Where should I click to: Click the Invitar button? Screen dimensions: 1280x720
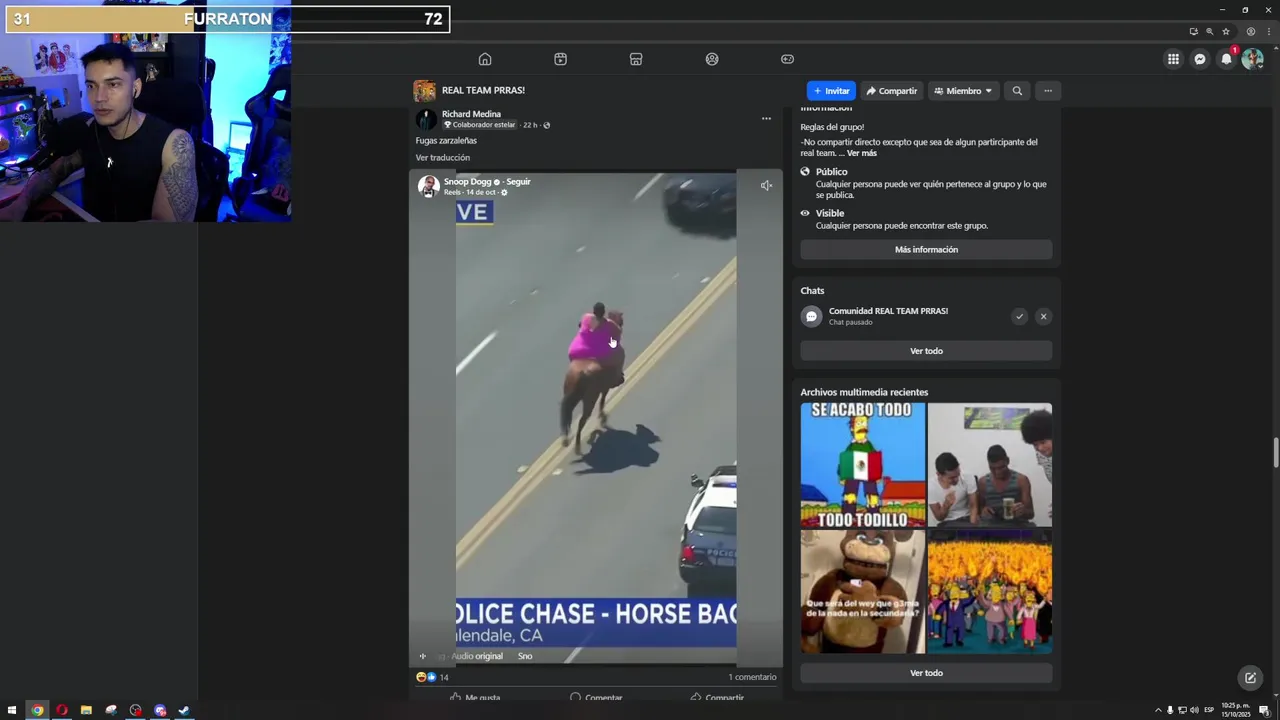(831, 91)
